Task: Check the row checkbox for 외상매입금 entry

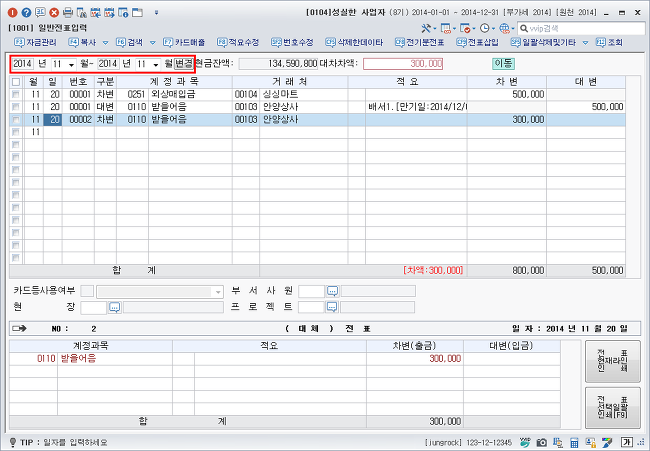Action: tap(16, 95)
